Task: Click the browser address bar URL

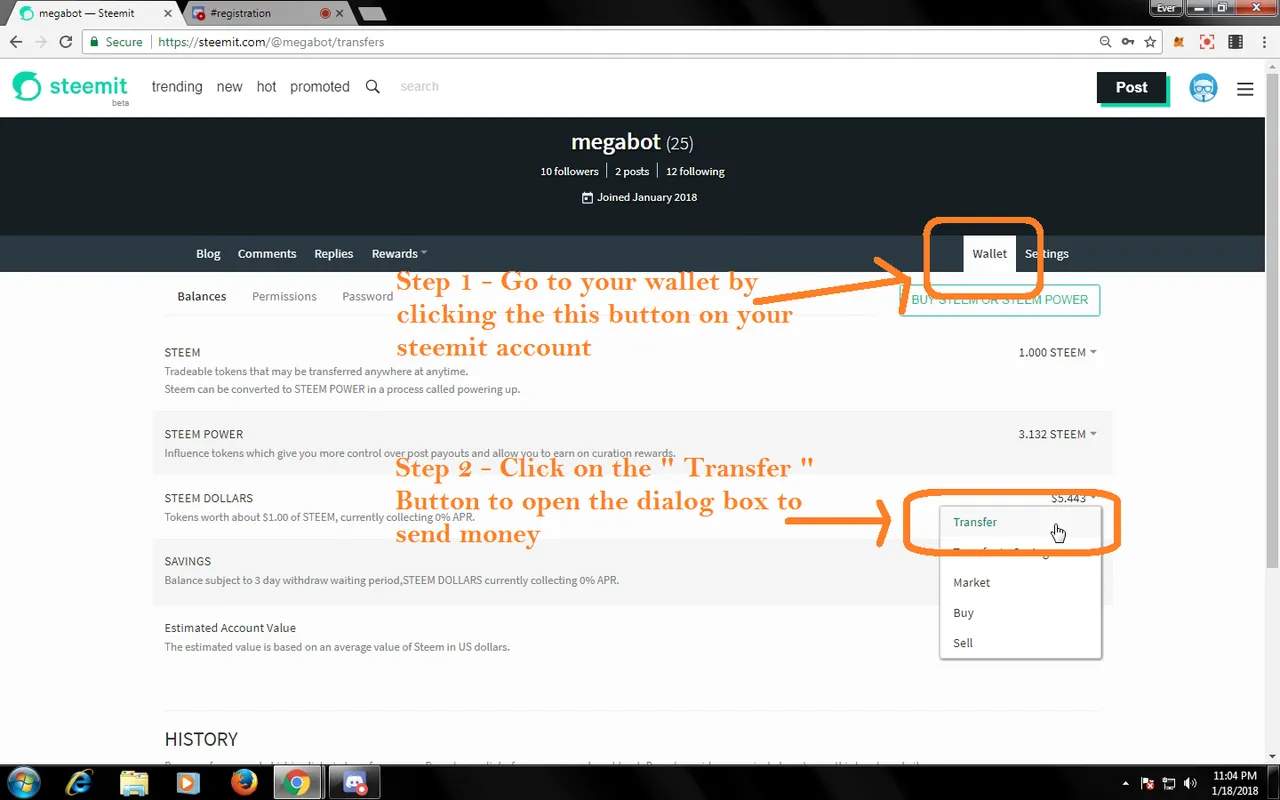Action: pos(271,42)
